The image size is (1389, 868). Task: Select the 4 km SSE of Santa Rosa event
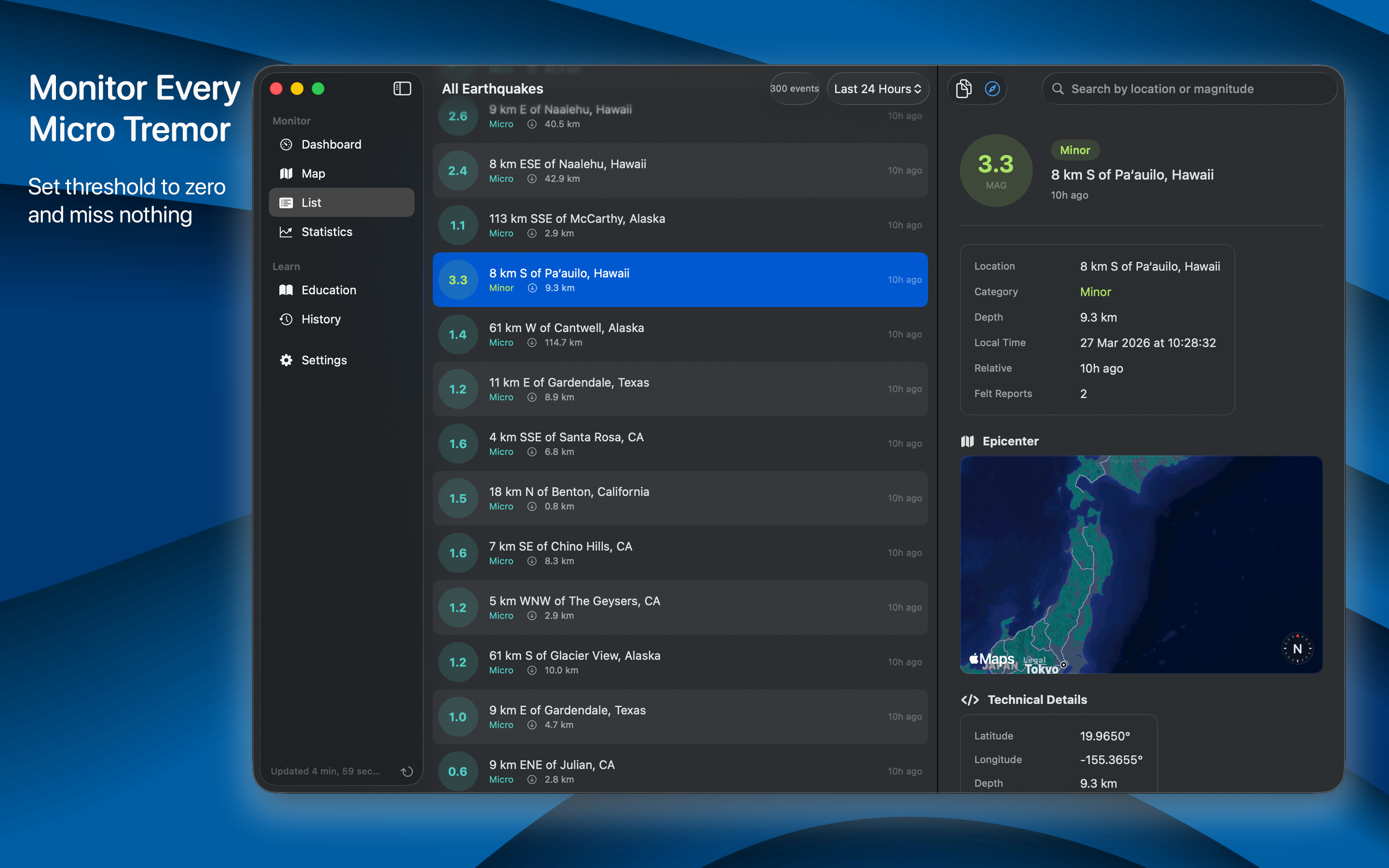click(680, 443)
